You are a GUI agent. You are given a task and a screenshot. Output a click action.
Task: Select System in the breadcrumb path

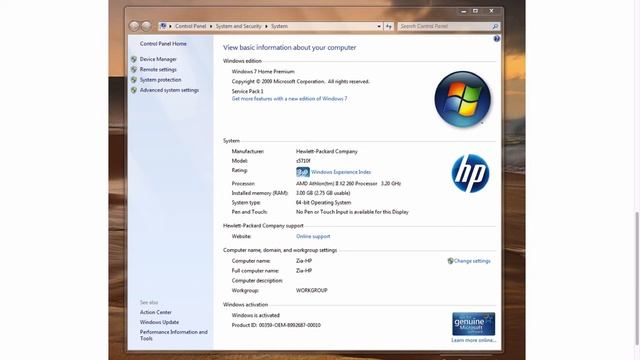(x=279, y=26)
